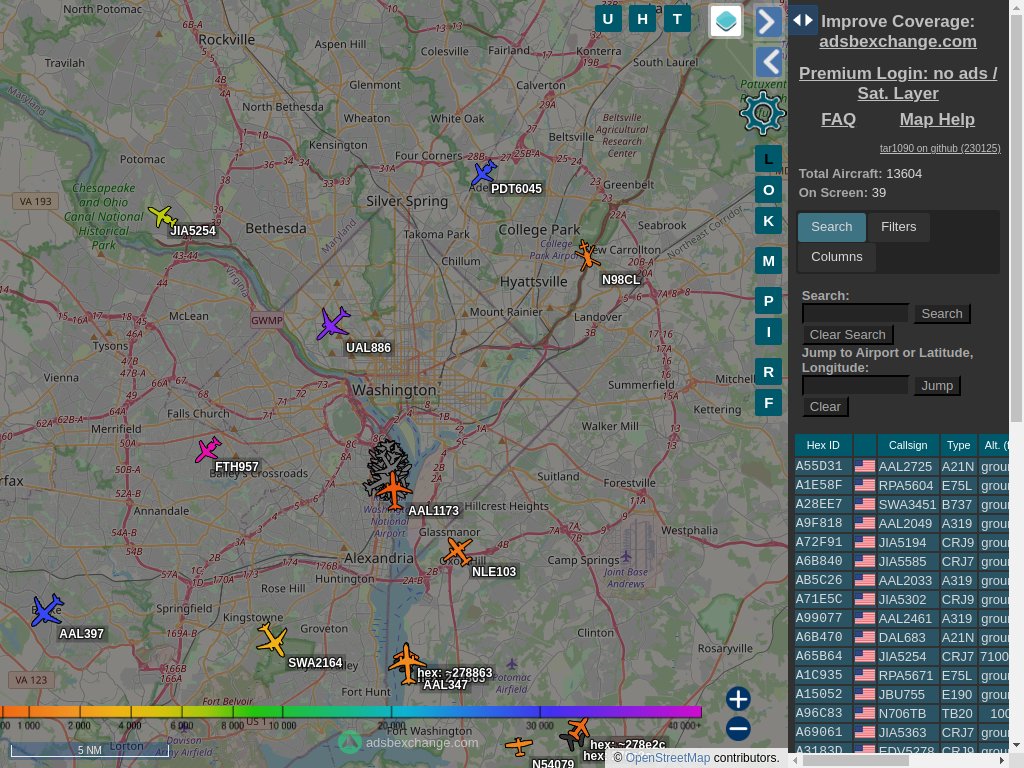Image resolution: width=1024 pixels, height=768 pixels.
Task: Select the RPA5604 table row
Action: (x=902, y=485)
